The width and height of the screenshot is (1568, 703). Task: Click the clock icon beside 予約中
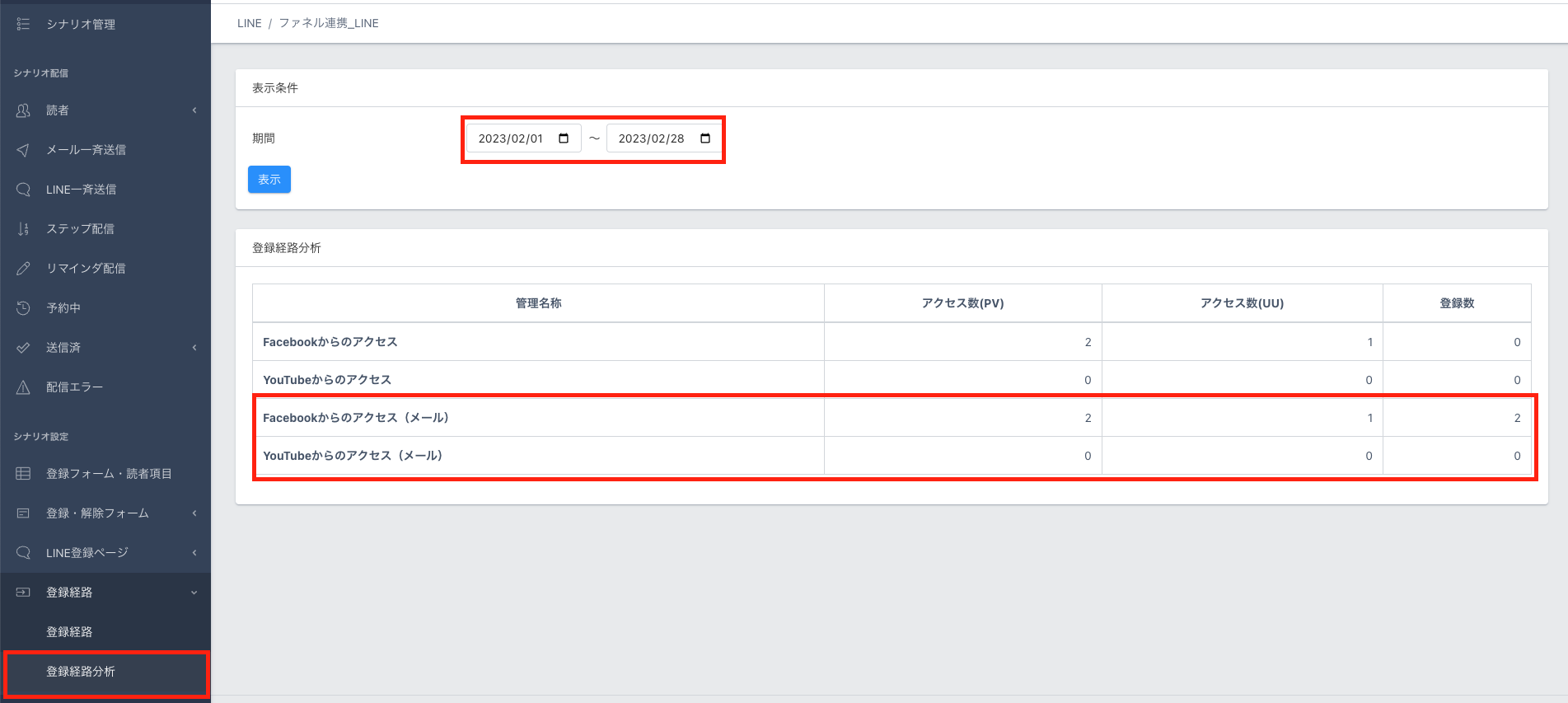pyautogui.click(x=23, y=308)
